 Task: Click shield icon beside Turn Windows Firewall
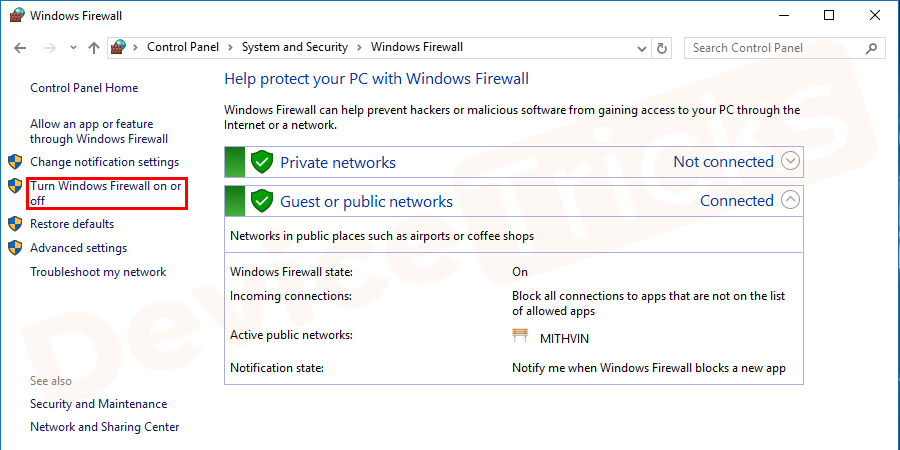click(x=15, y=185)
